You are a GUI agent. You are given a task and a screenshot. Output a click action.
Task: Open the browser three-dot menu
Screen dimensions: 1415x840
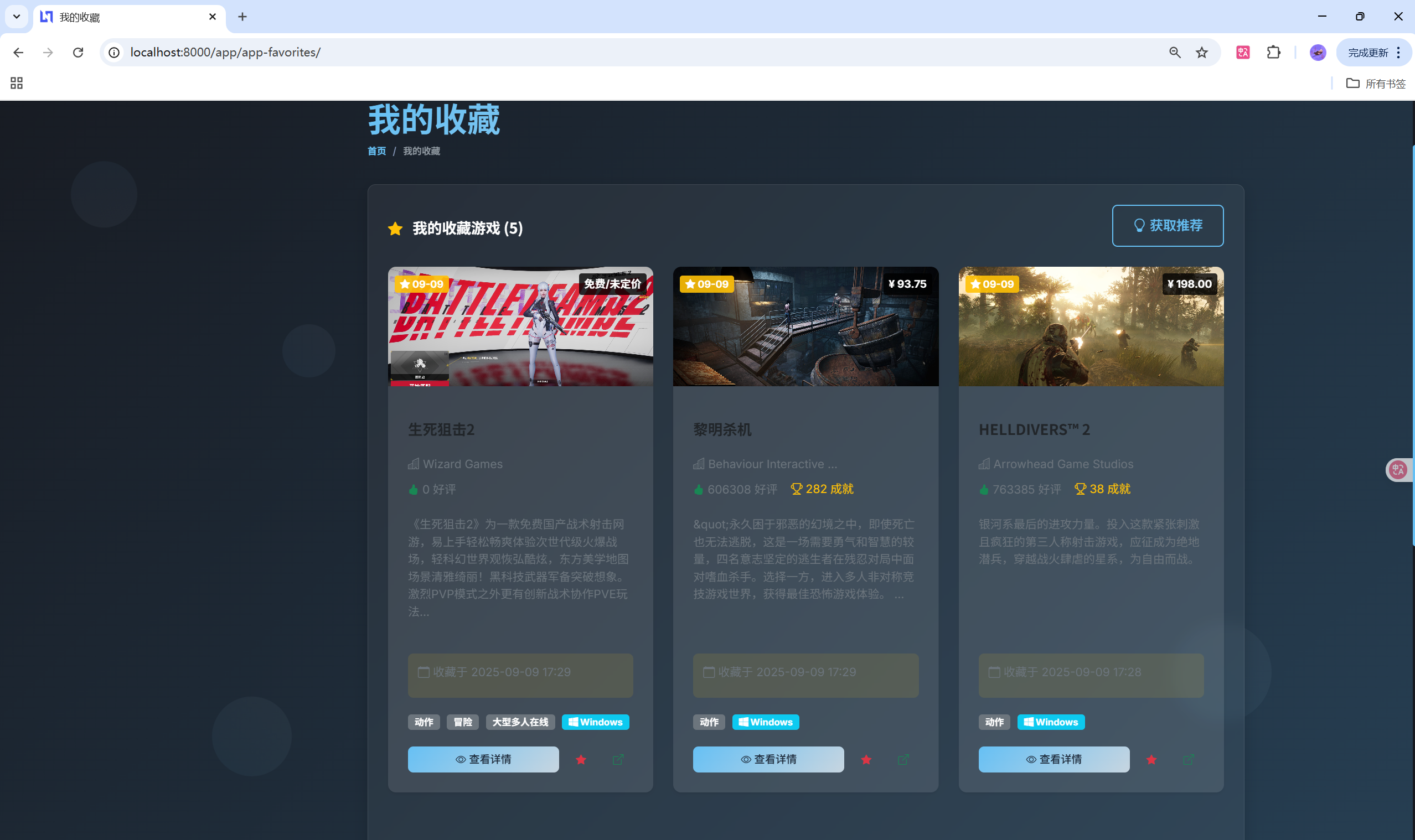point(1398,53)
